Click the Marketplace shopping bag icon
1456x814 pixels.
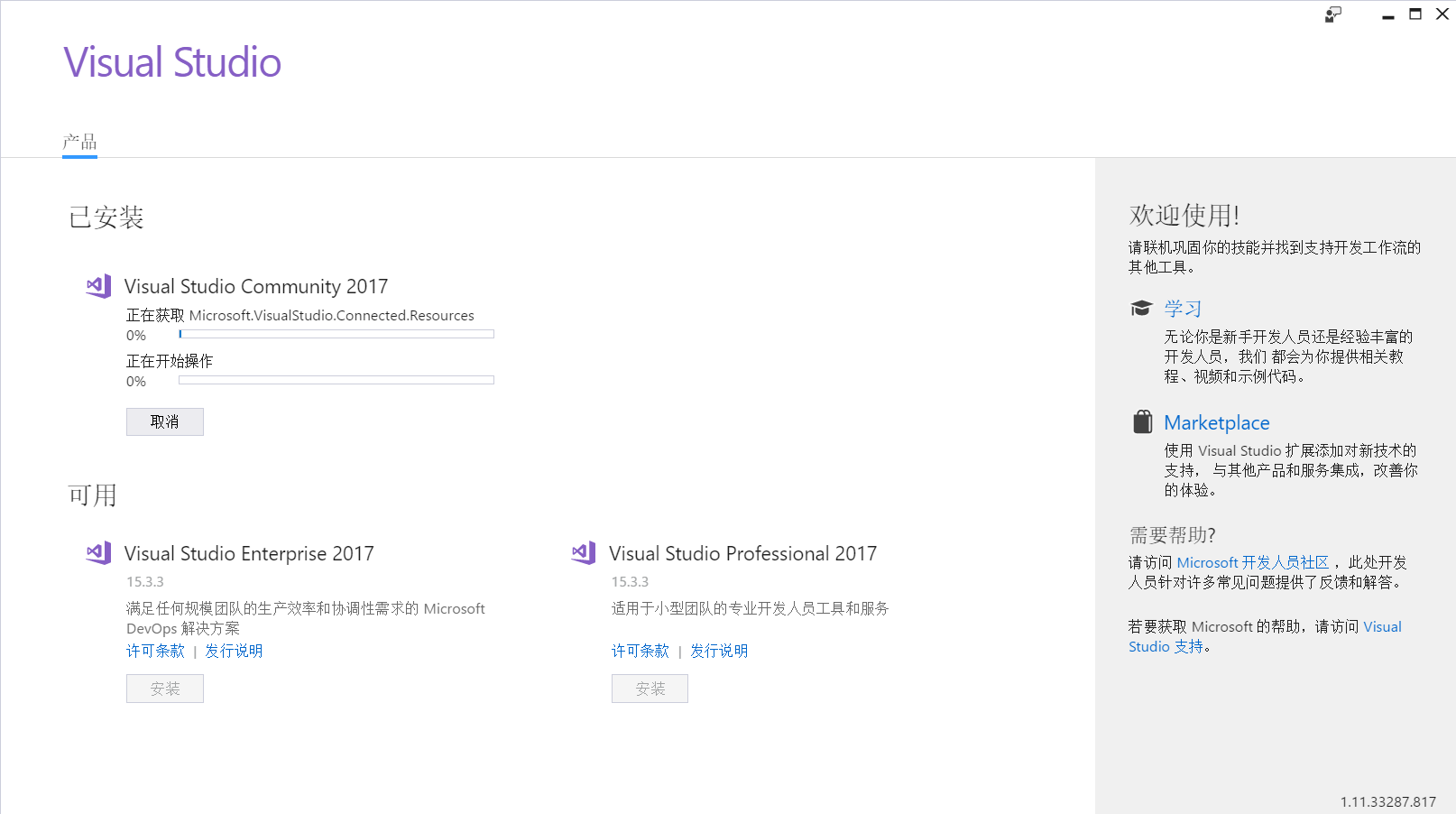pyautogui.click(x=1142, y=422)
